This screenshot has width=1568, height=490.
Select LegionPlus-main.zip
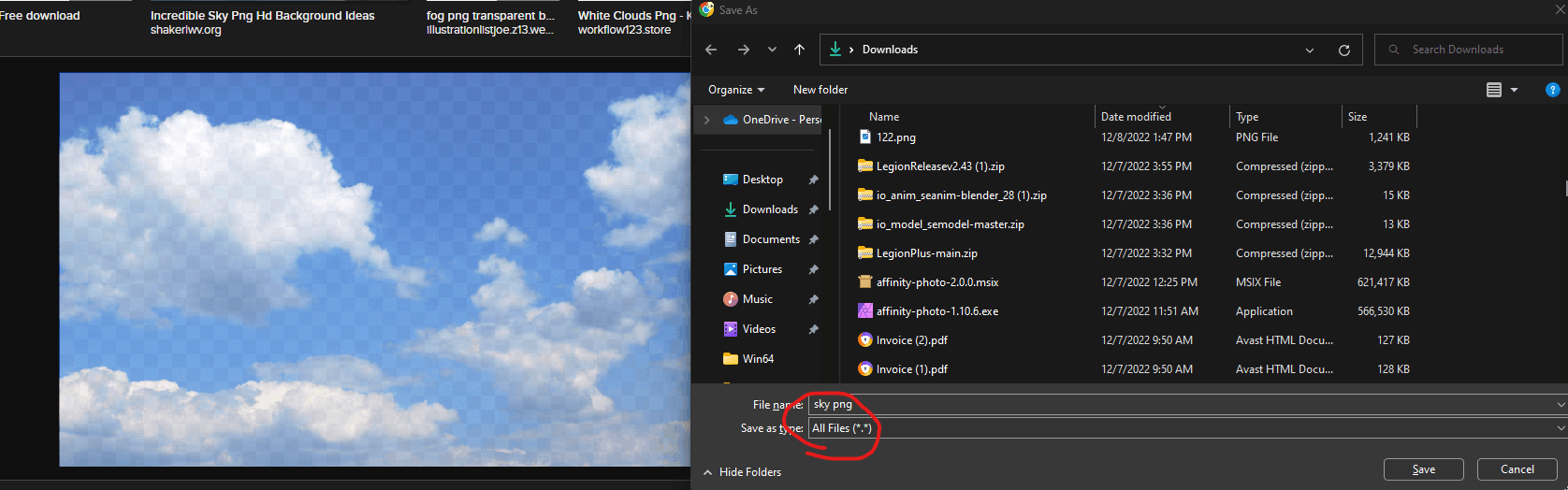click(926, 253)
